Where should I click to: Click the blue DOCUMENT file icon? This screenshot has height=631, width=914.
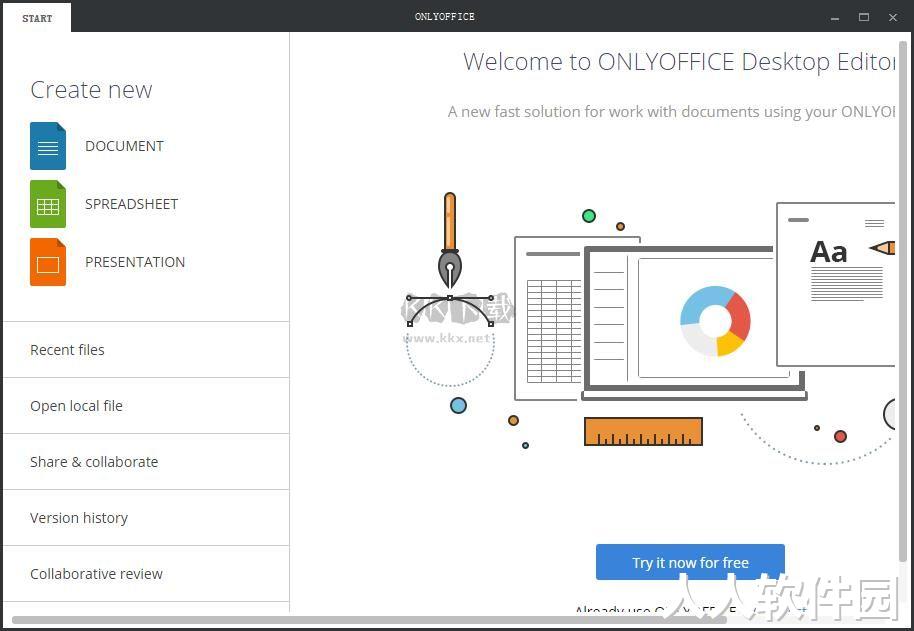[x=48, y=146]
